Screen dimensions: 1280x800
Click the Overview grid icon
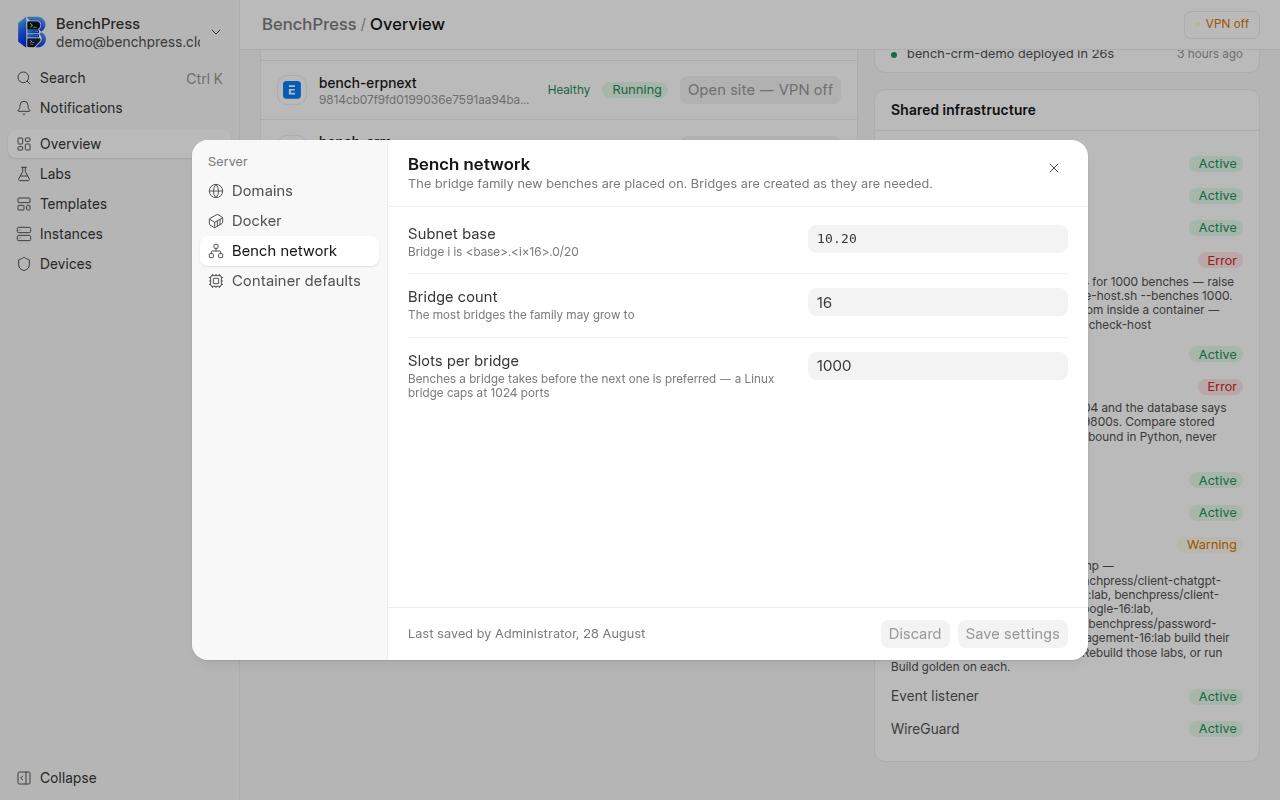coord(24,144)
